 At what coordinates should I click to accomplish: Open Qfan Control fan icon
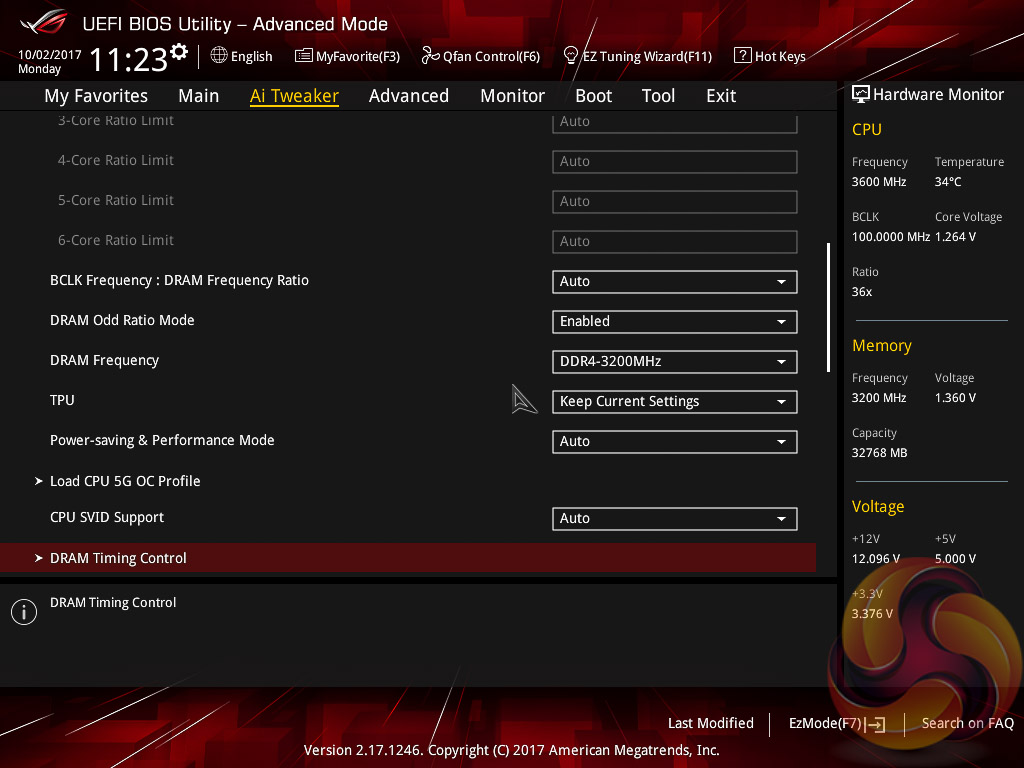coord(430,56)
